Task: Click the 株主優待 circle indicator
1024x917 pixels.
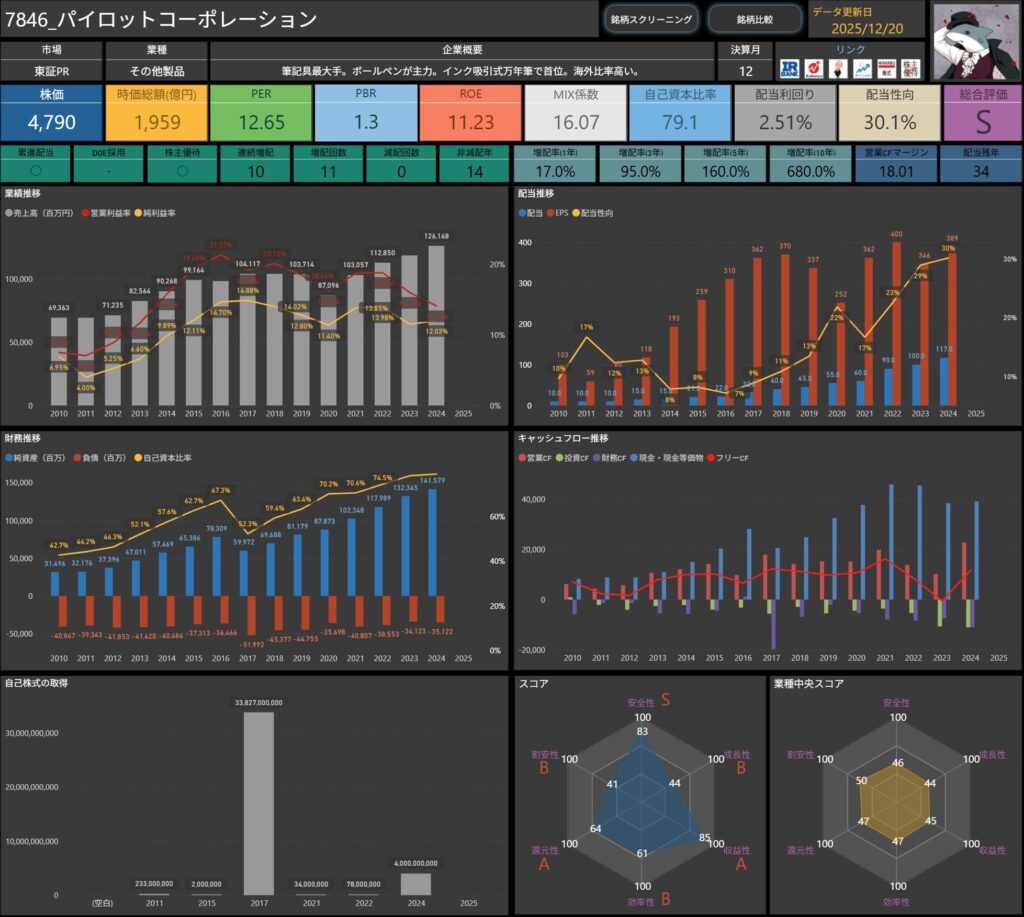Action: tap(180, 170)
